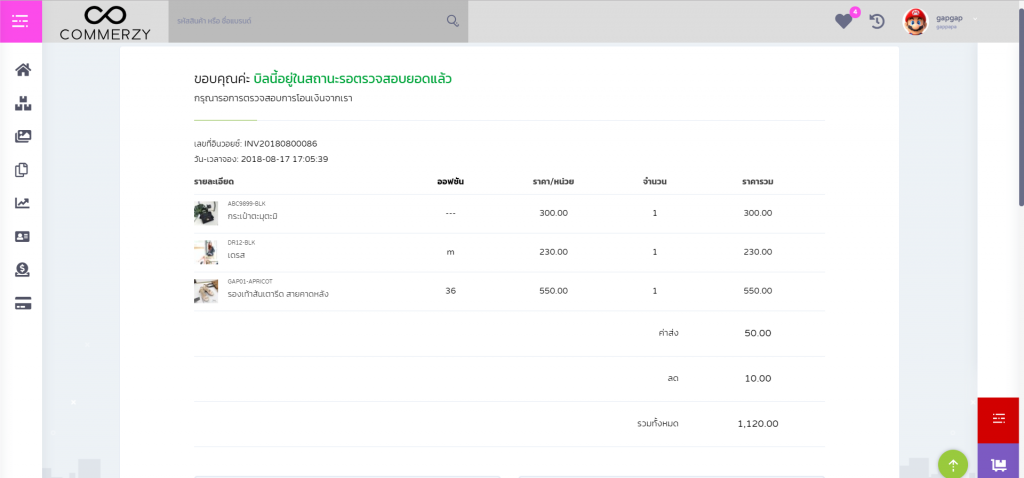
Task: Click the shoes thumbnail GAP01-APRICOT
Action: 206,291
